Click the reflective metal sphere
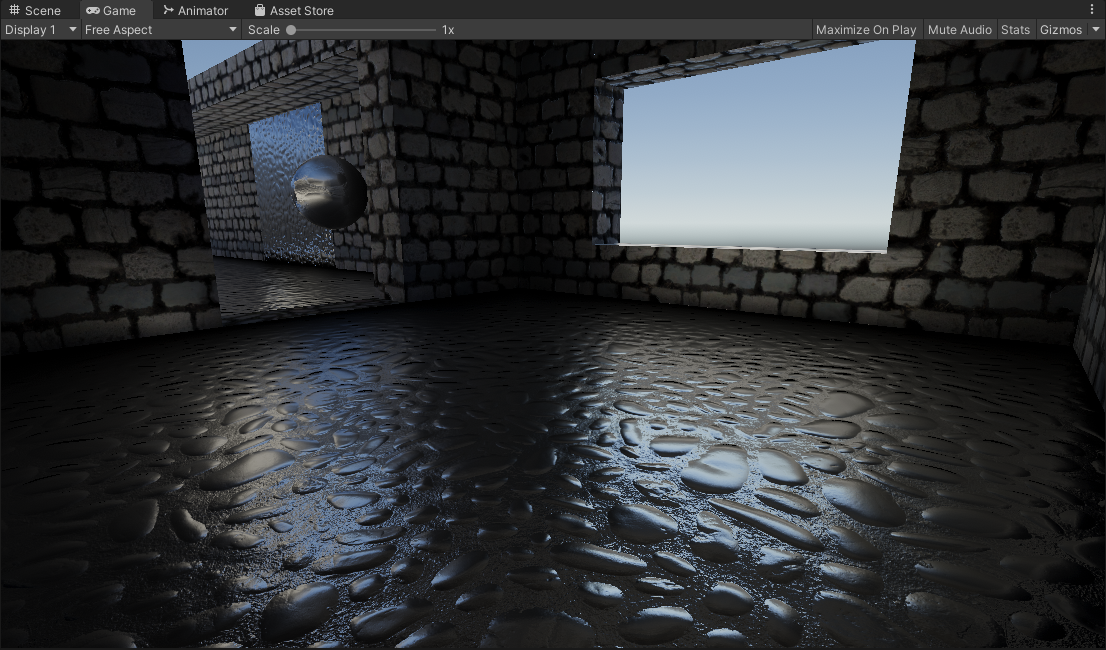This screenshot has width=1106, height=650. coord(328,191)
